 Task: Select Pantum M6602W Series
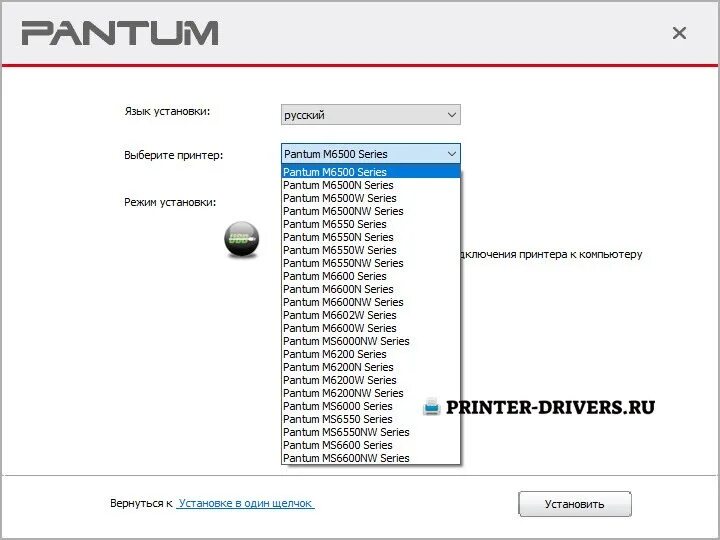(371, 315)
